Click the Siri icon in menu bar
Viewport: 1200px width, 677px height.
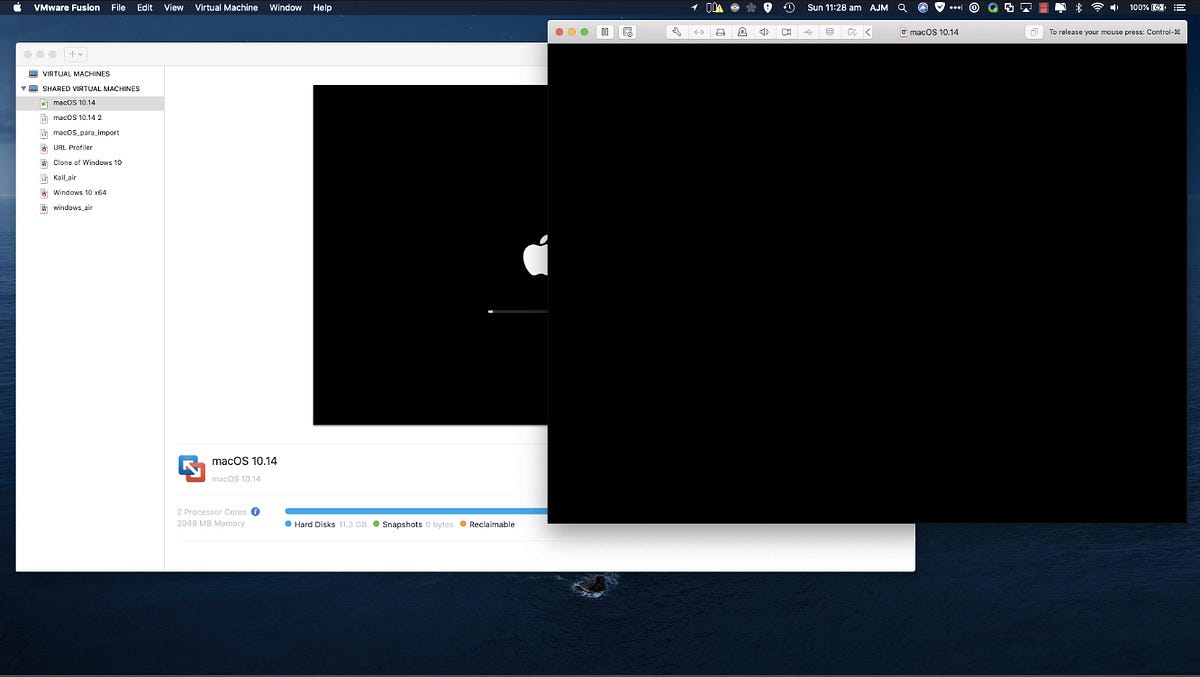tap(922, 7)
